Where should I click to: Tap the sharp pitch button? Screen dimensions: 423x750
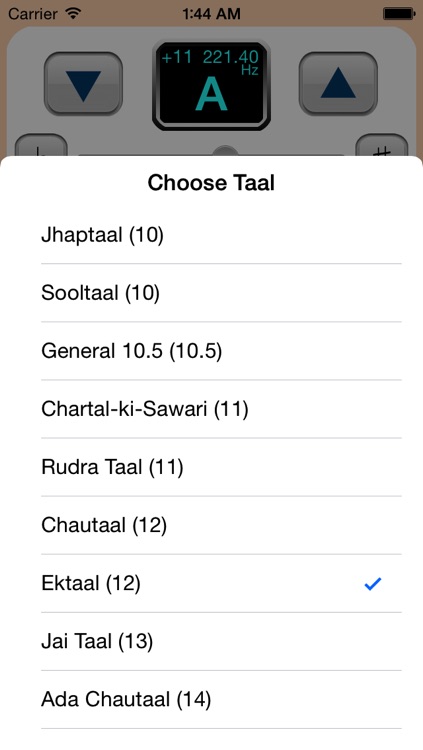click(x=382, y=145)
